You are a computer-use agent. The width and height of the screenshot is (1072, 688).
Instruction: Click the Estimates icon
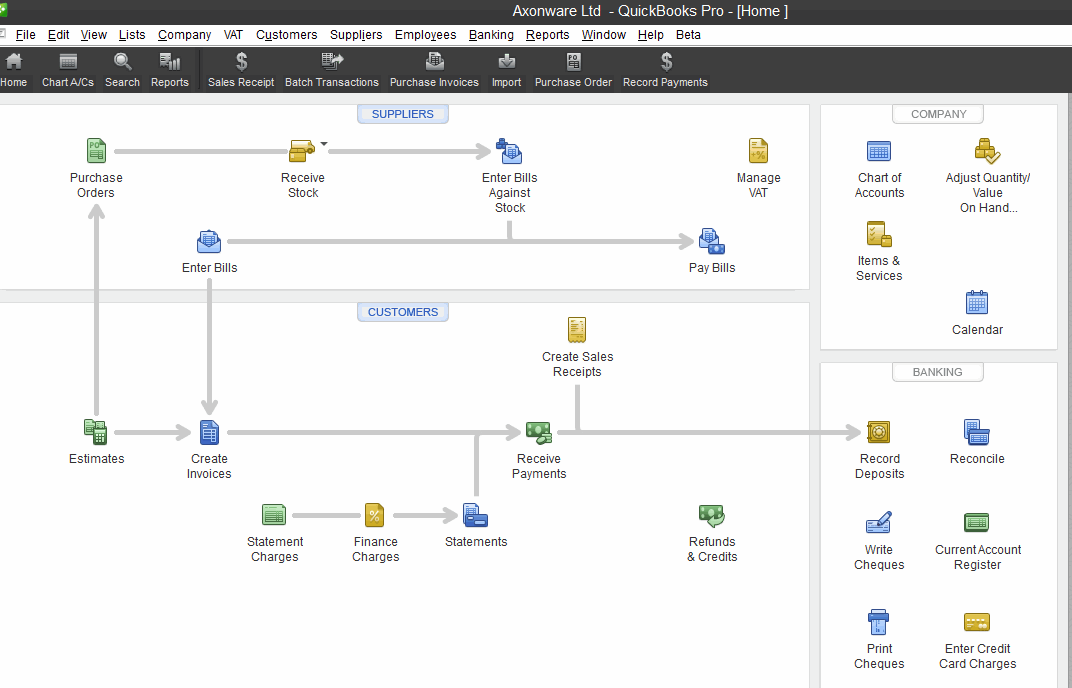click(96, 432)
